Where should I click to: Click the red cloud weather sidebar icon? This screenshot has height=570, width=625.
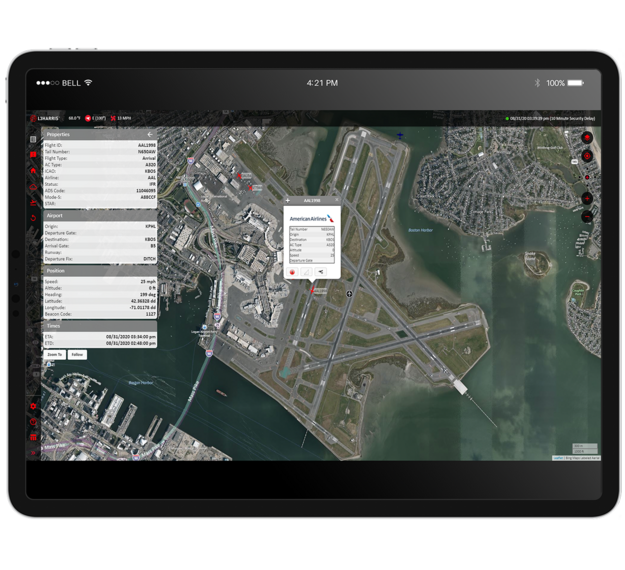[x=33, y=187]
